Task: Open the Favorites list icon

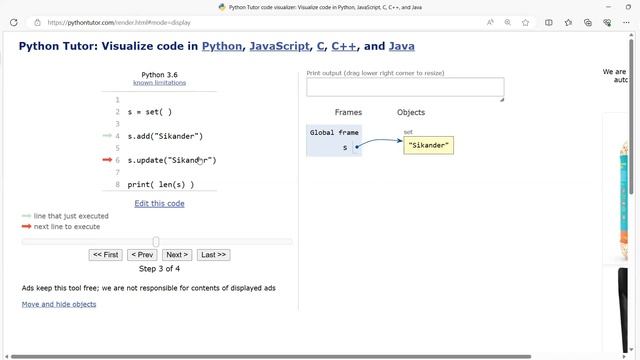Action: tap(568, 22)
